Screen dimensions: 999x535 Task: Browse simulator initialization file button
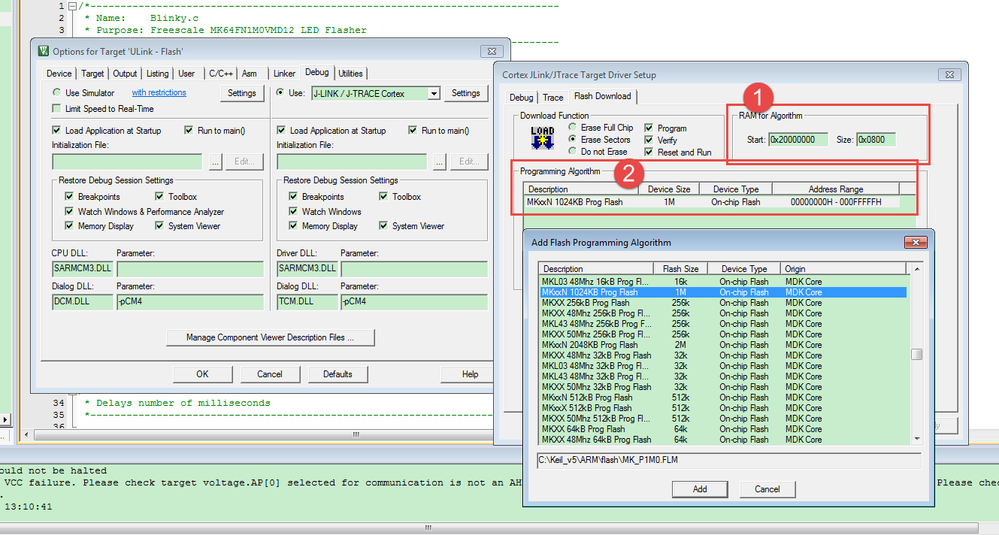pyautogui.click(x=215, y=162)
